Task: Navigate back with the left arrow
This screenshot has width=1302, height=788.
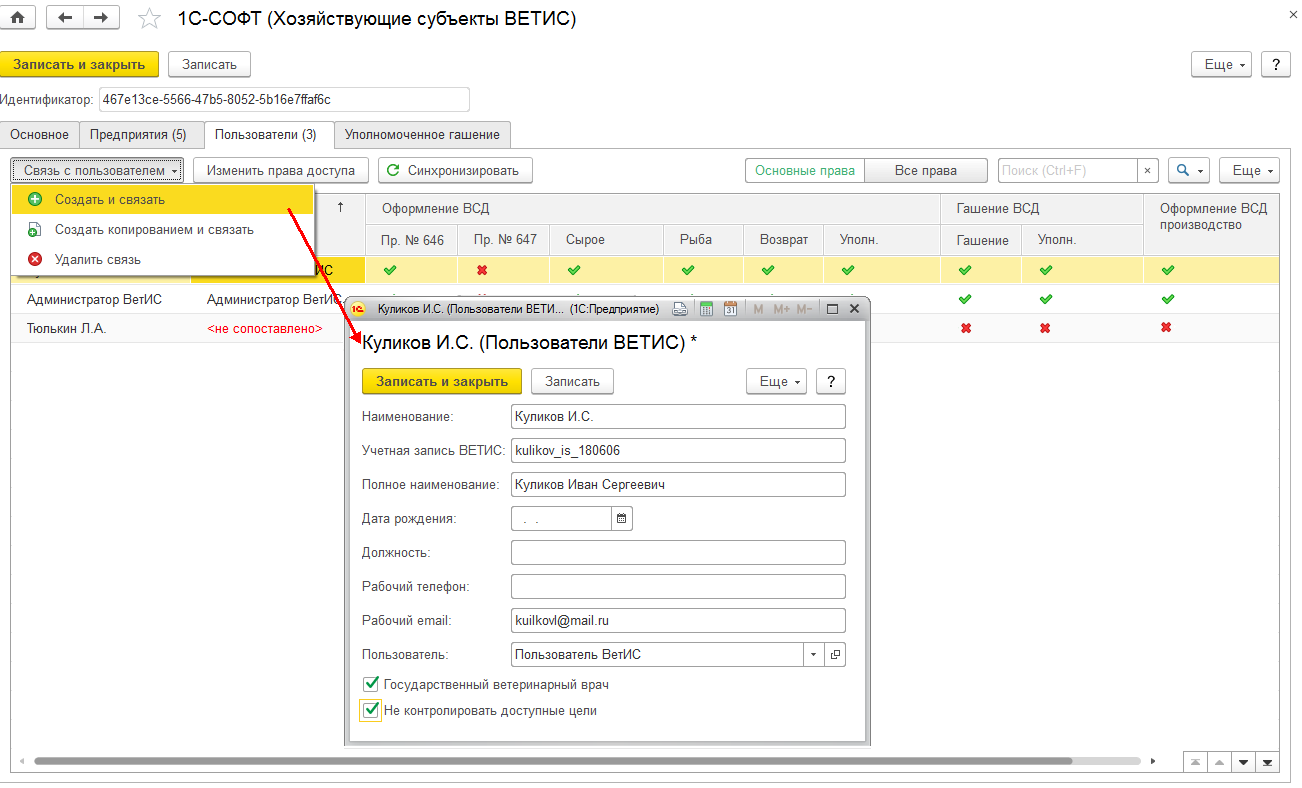Action: click(x=64, y=17)
